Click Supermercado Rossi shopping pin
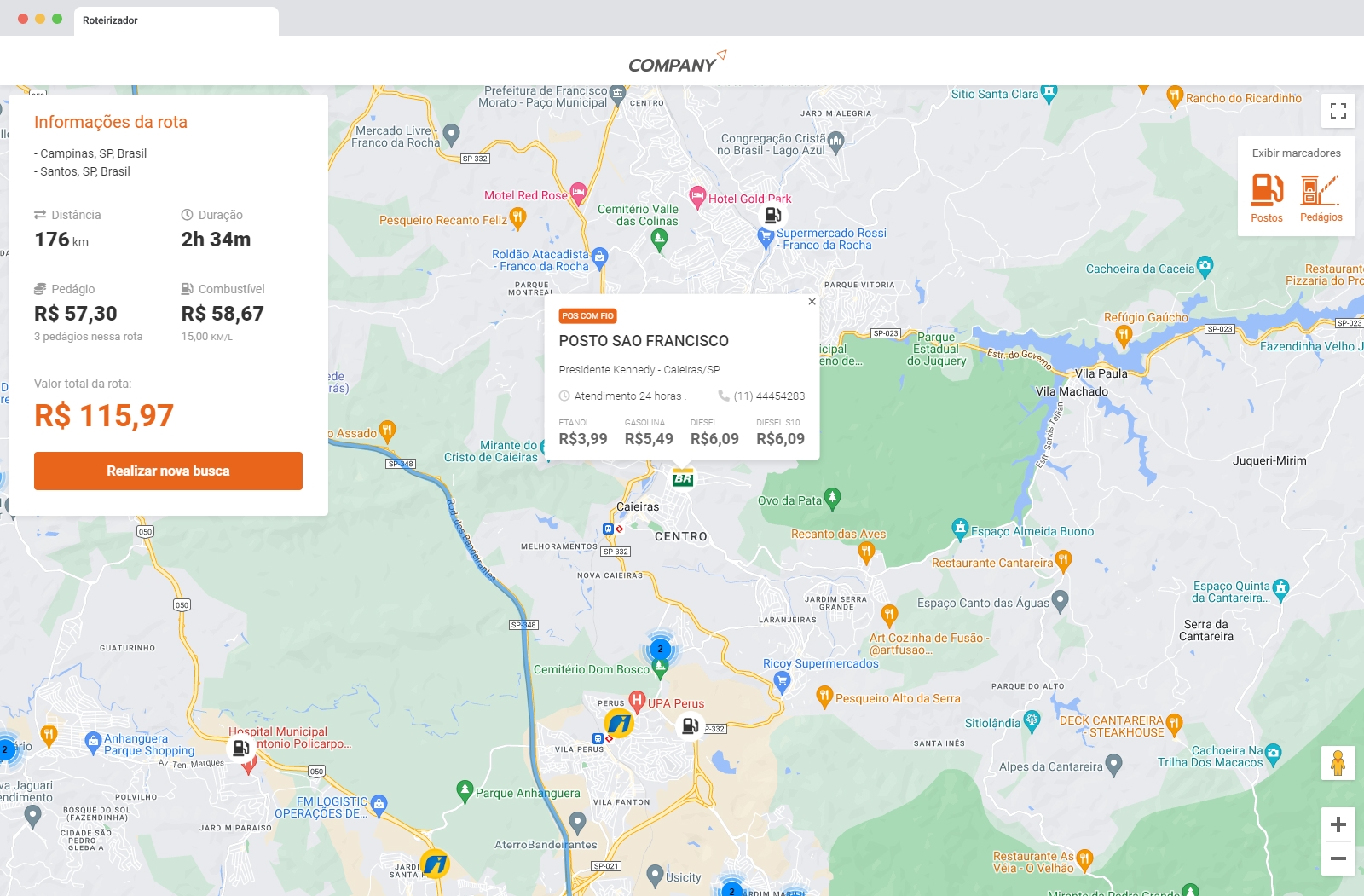 (x=766, y=238)
